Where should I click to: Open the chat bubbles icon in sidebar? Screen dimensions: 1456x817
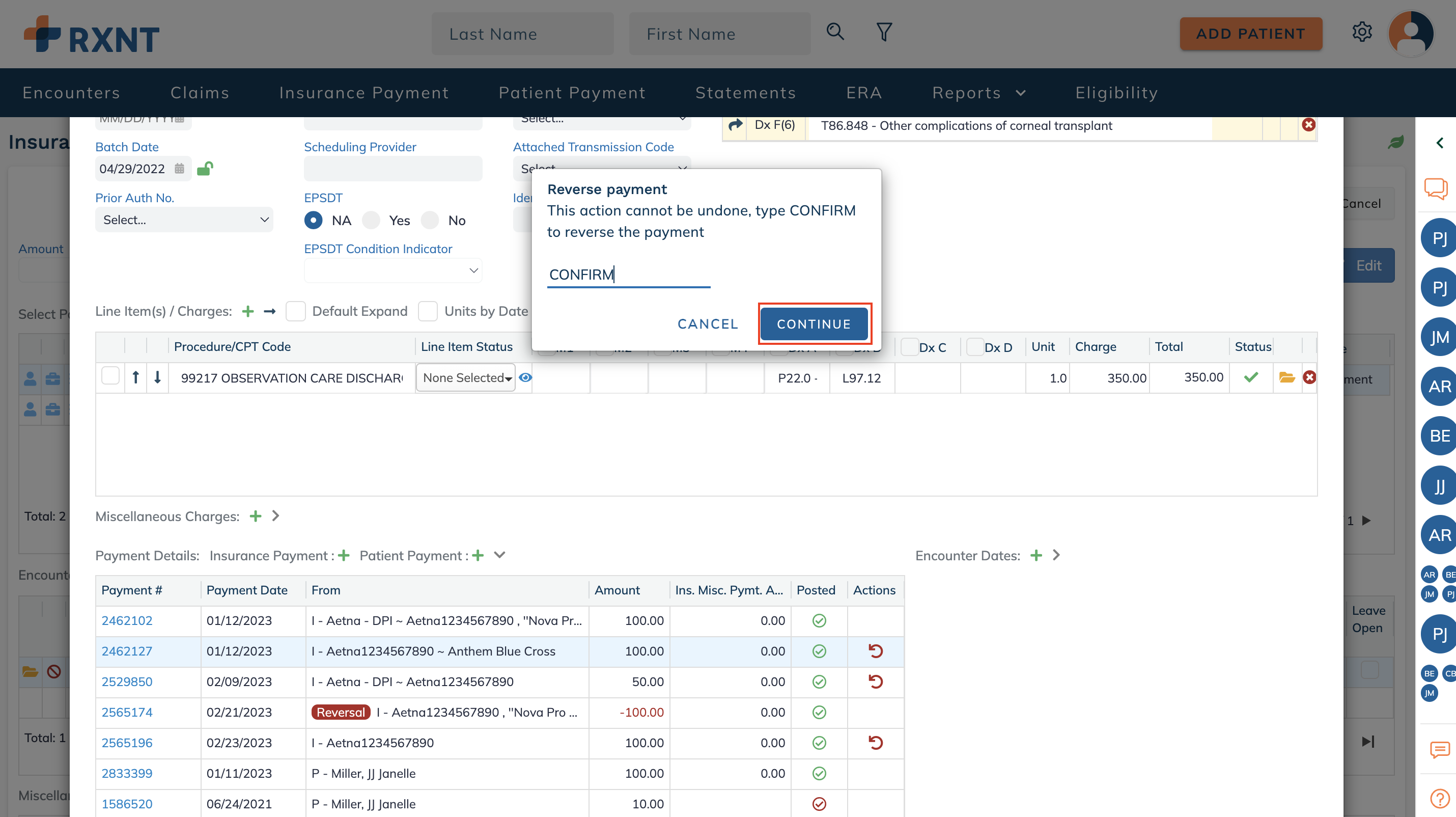1436,188
